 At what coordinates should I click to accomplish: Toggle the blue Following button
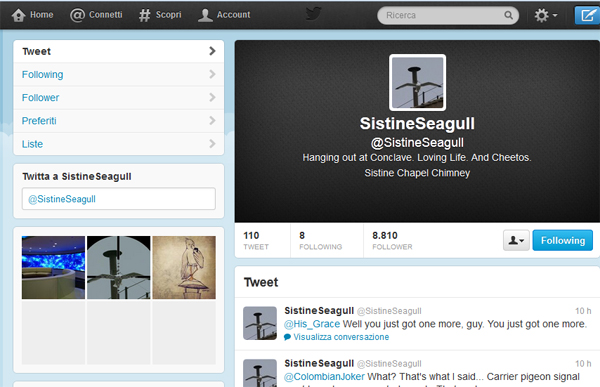(x=562, y=240)
